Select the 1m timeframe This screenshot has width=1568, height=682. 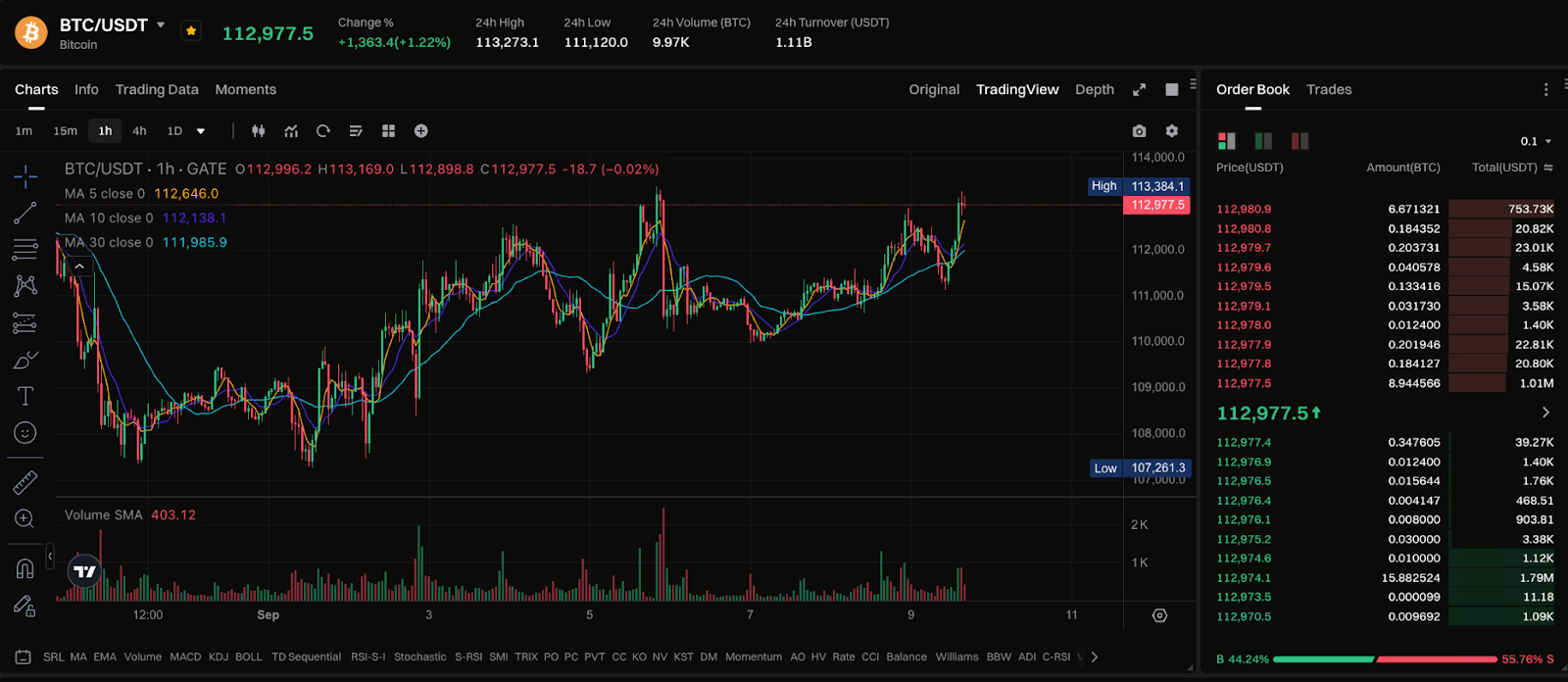coord(24,131)
